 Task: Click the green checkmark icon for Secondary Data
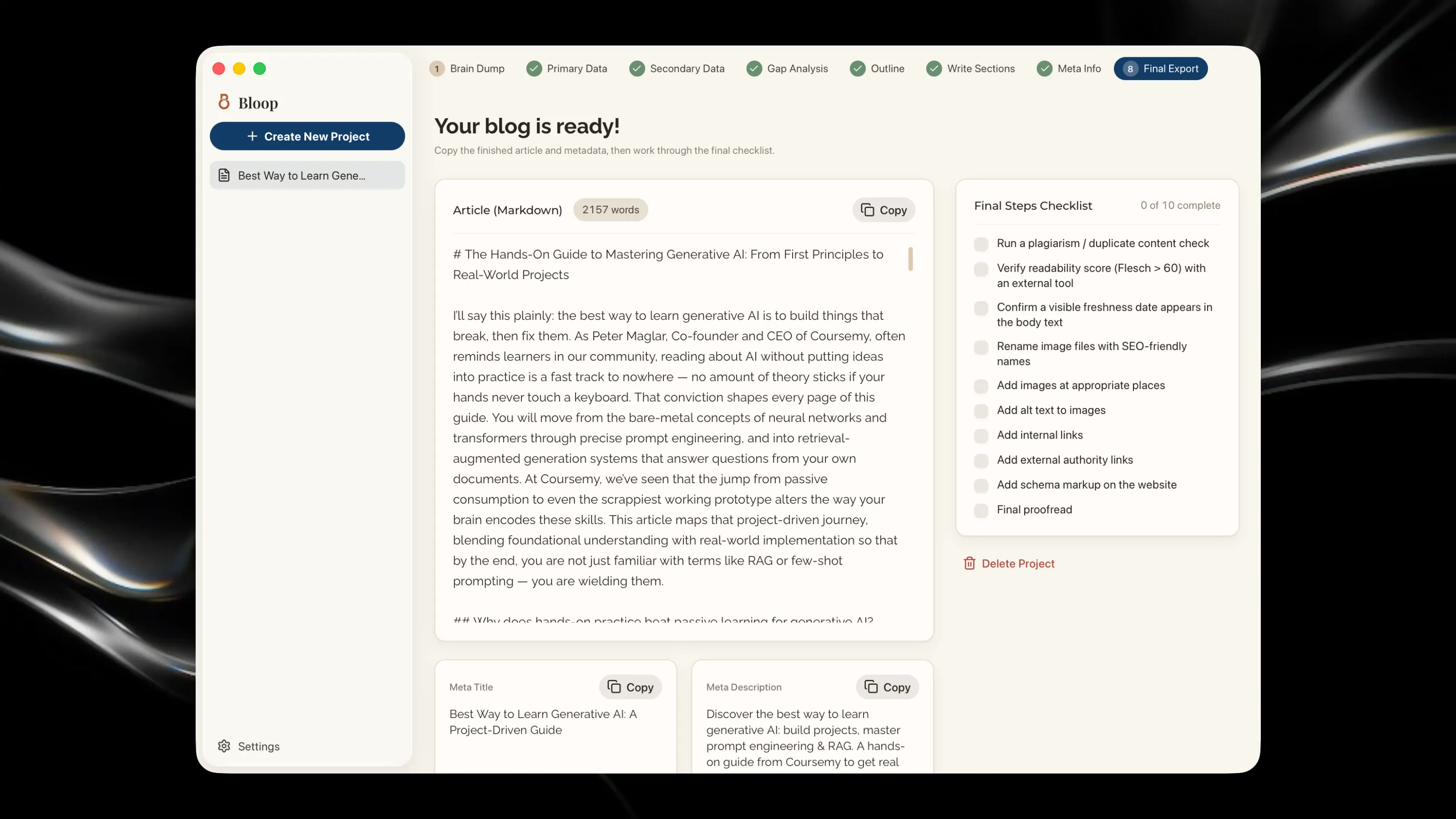[637, 68]
